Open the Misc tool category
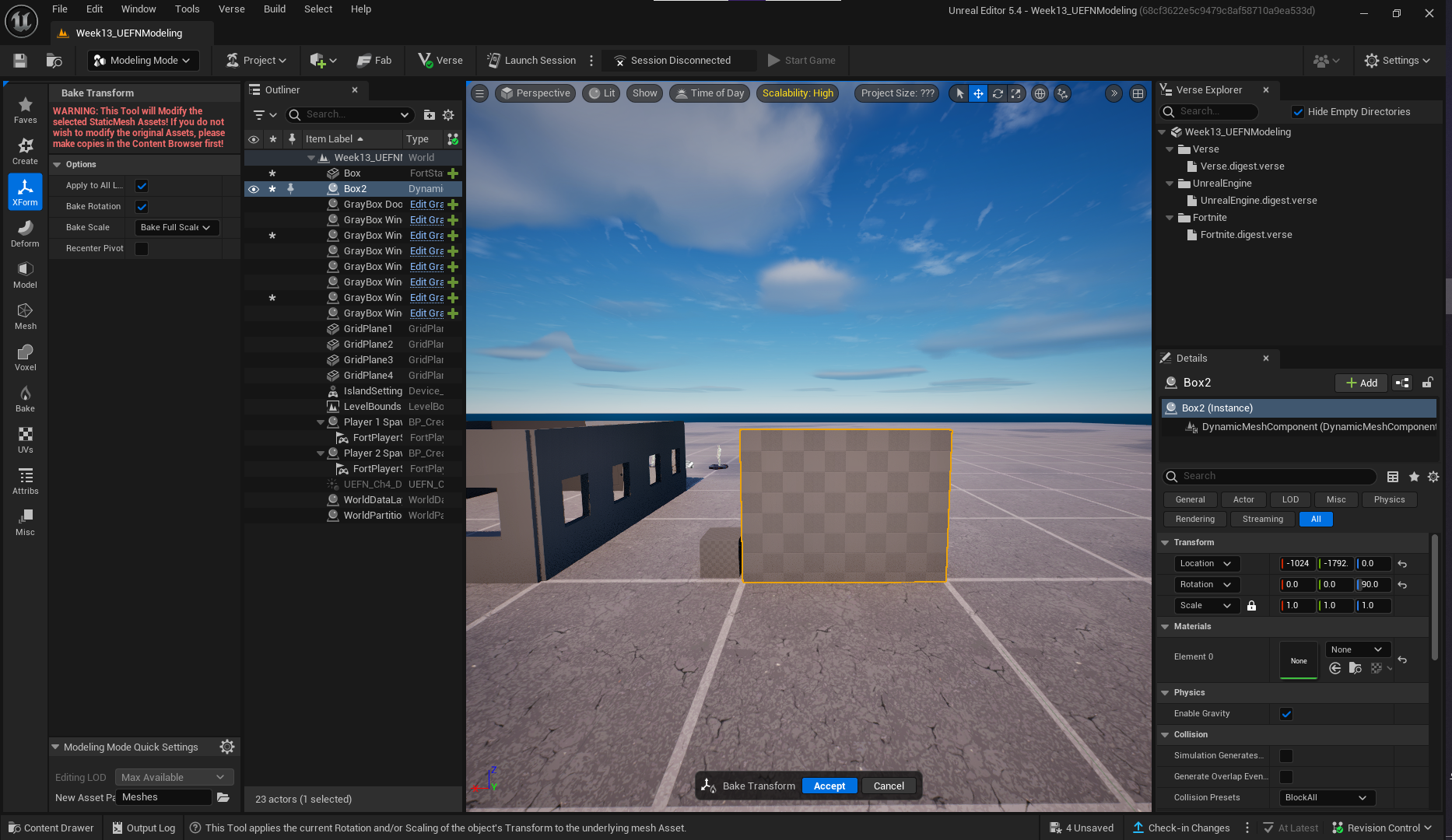This screenshot has height=840, width=1452. point(25,522)
